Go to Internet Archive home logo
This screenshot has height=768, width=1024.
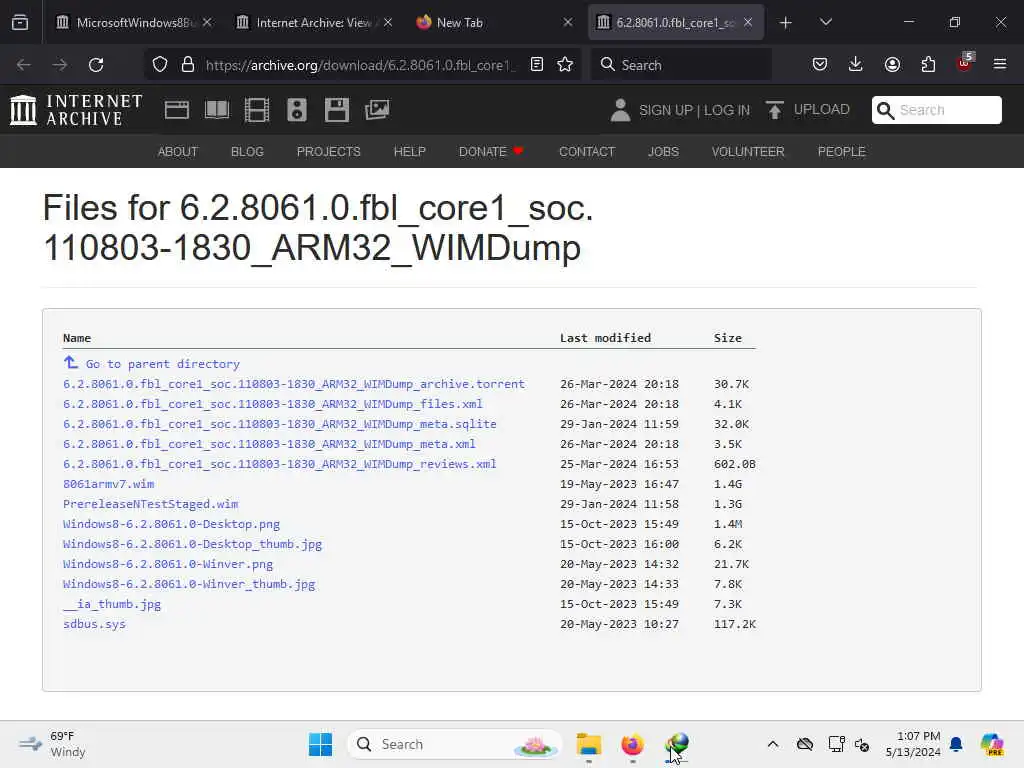(x=76, y=110)
